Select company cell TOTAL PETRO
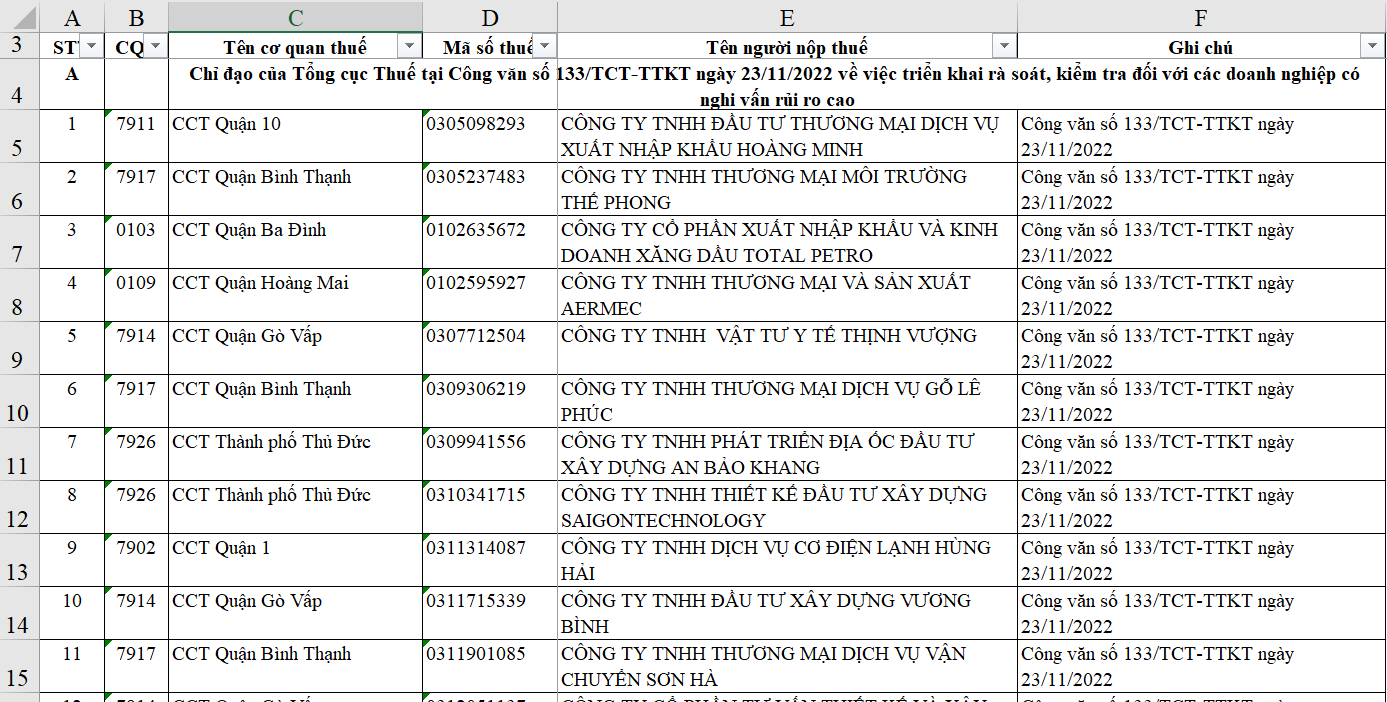This screenshot has width=1387, height=702. [787, 243]
